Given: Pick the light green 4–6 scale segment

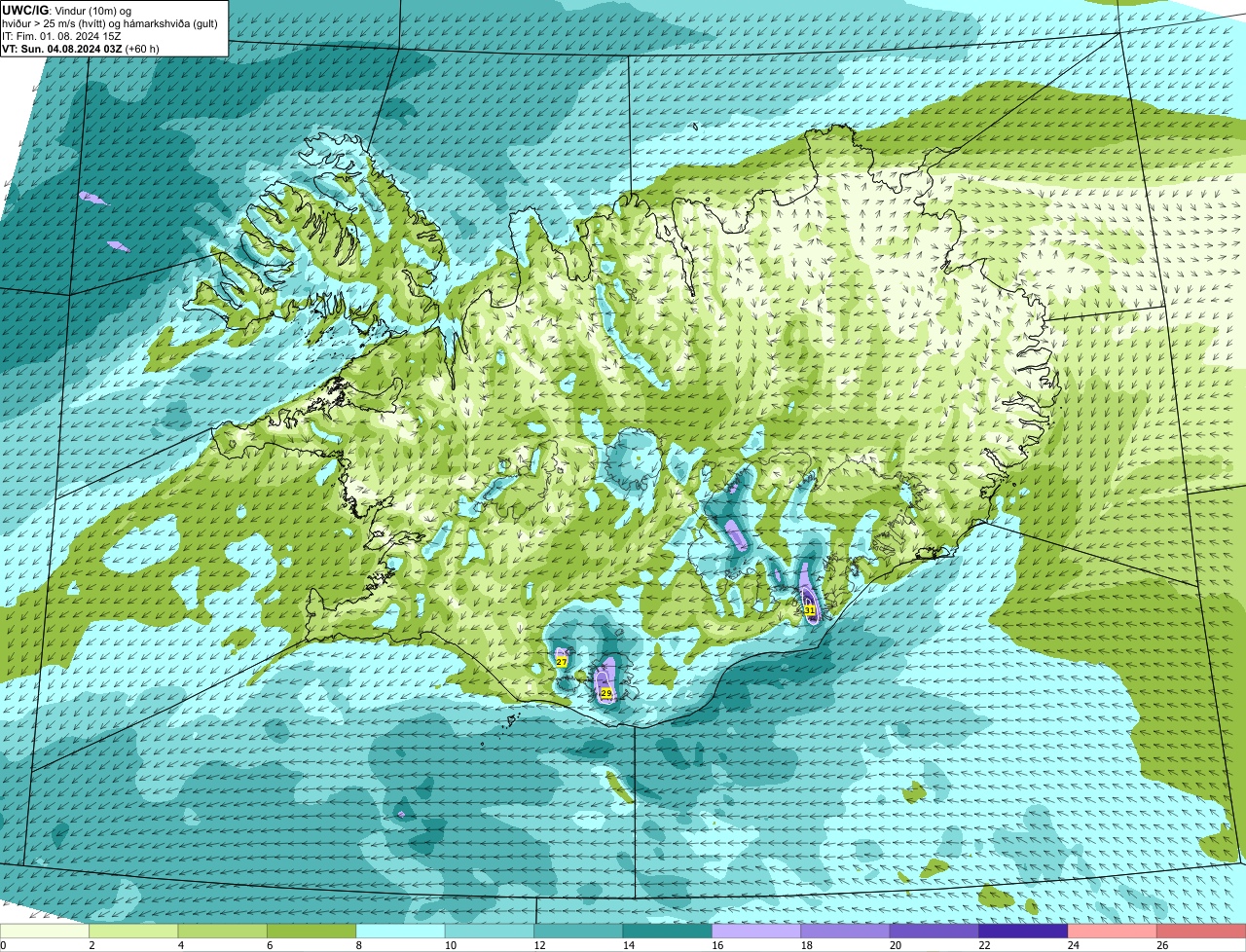Looking at the screenshot, I should click(x=223, y=931).
